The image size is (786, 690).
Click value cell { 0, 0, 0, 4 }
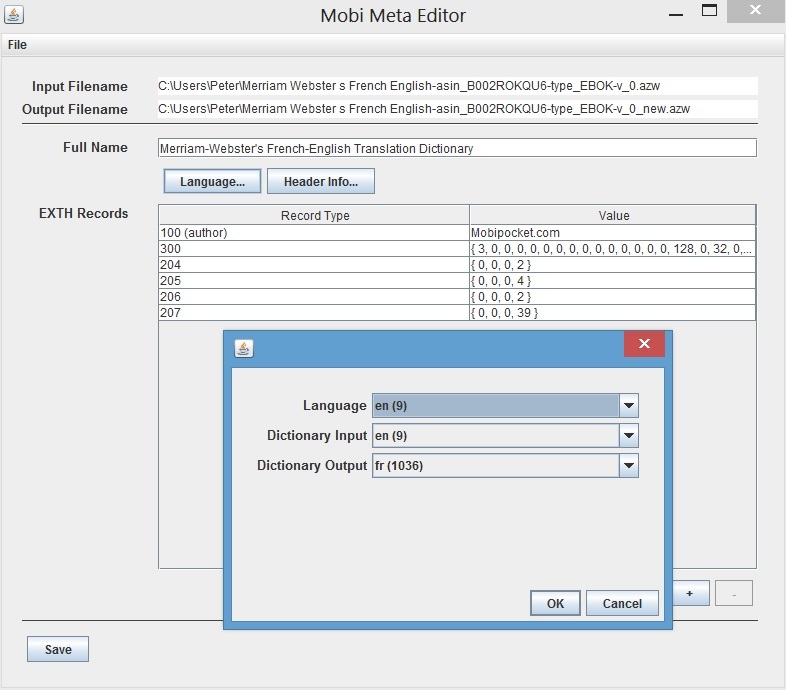(x=613, y=281)
